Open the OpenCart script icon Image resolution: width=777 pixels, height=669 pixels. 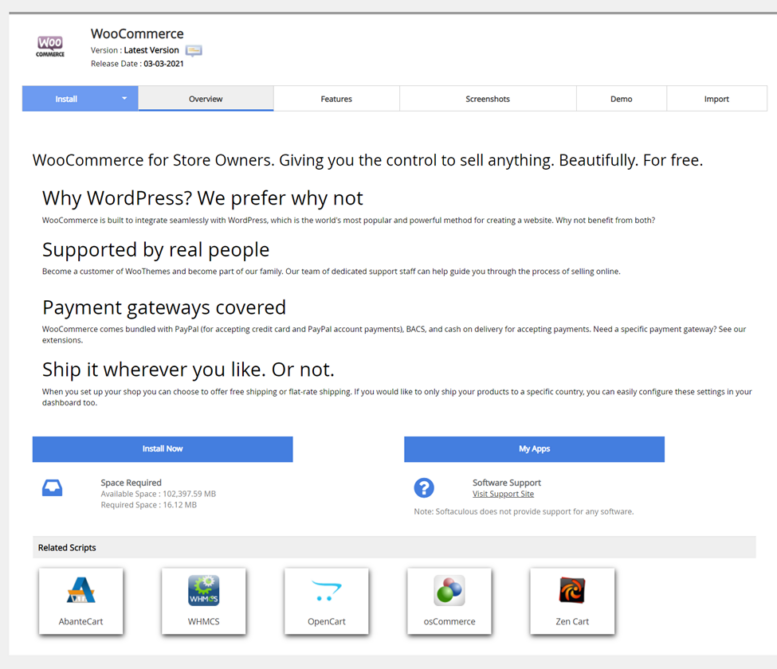coord(327,590)
